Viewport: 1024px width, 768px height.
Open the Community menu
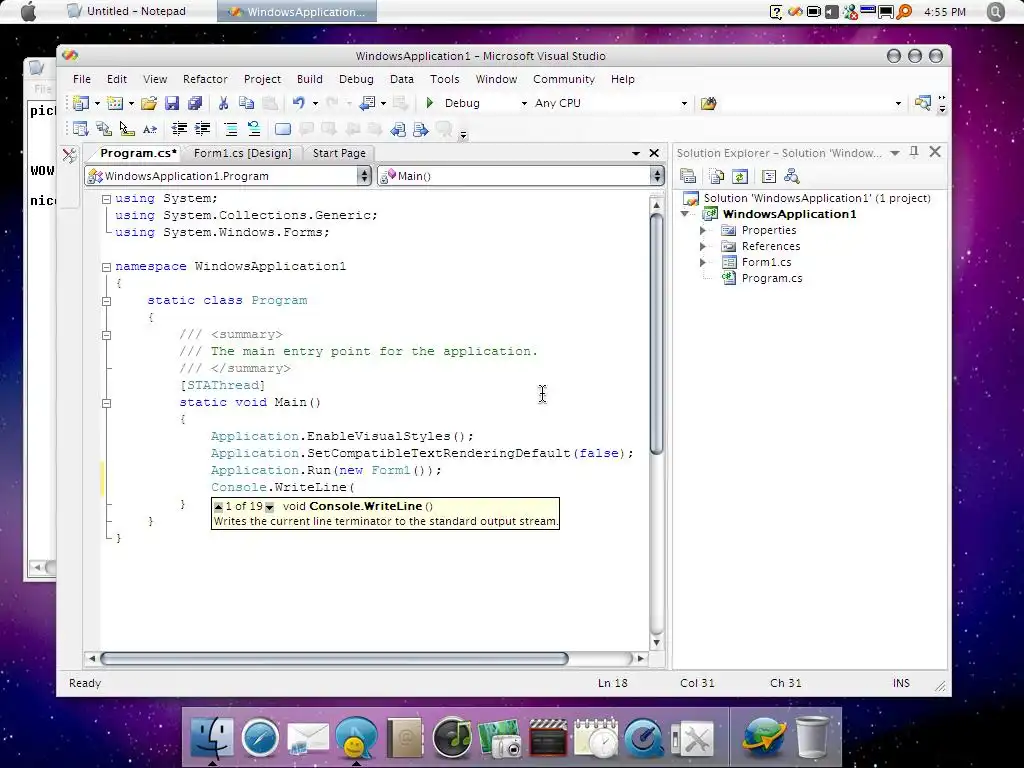564,79
